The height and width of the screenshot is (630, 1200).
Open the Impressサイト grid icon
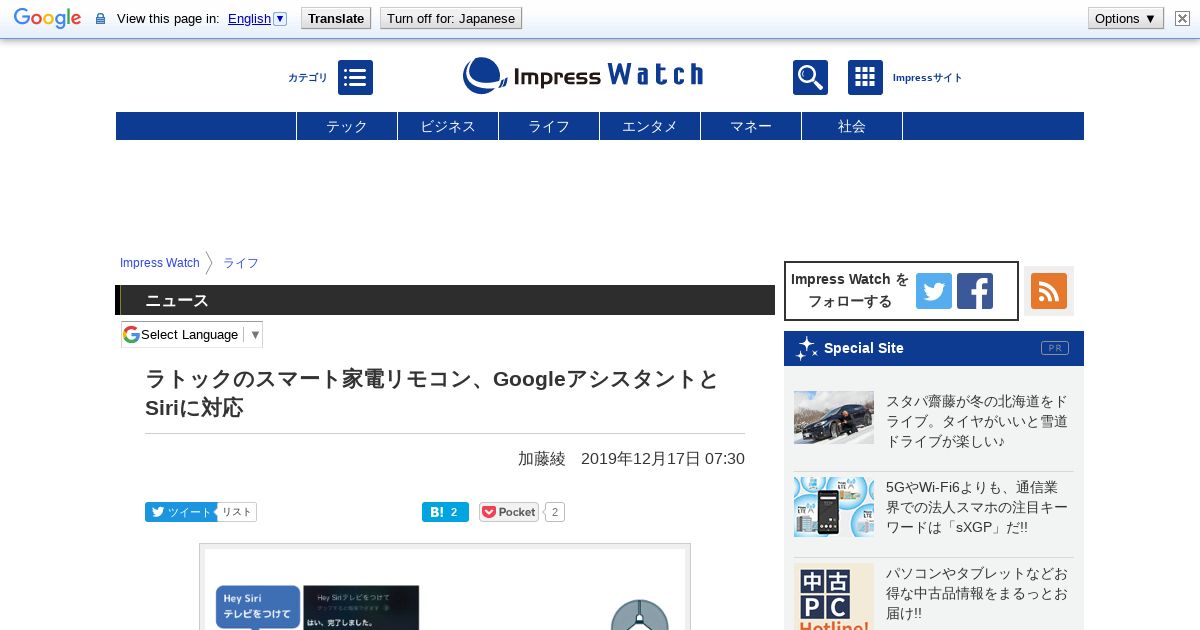tap(865, 77)
